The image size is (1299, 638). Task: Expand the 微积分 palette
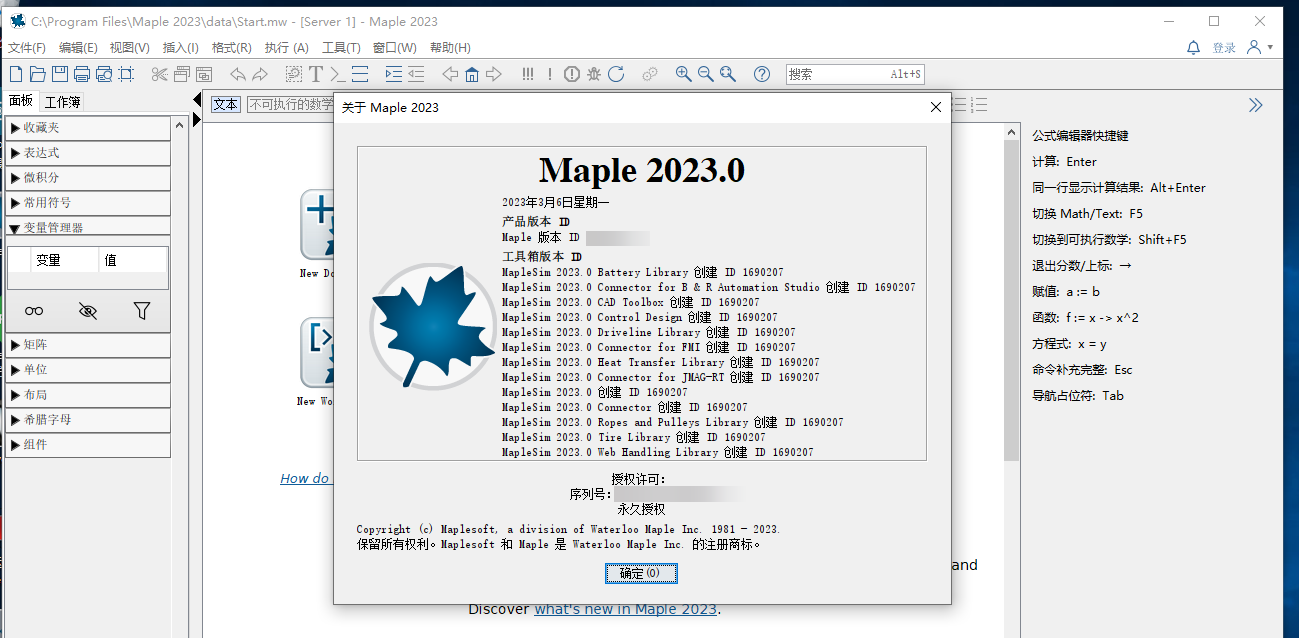(88, 178)
